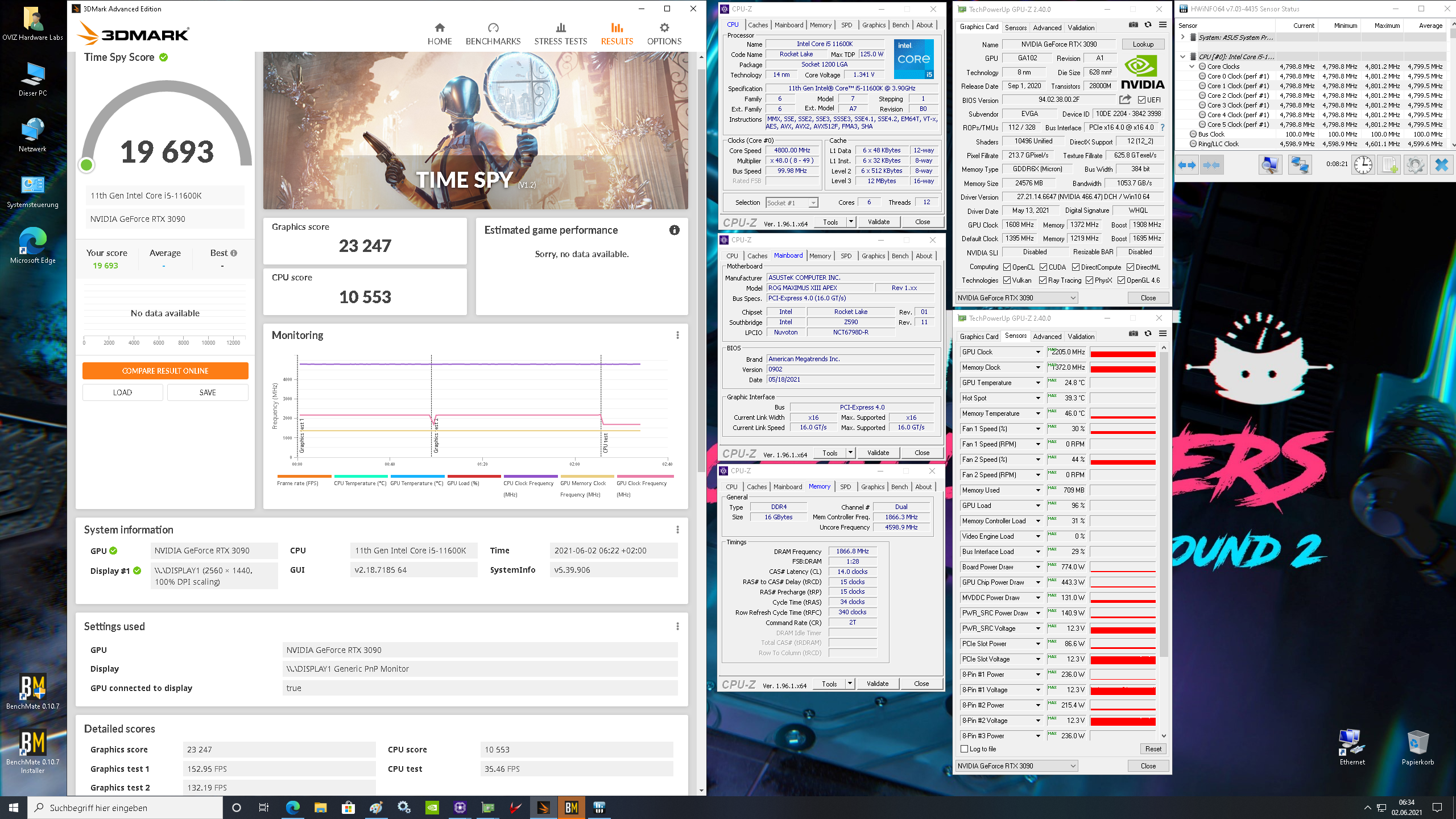Click HWiNFO blue X close sensors button
Screen dimensions: 1456x819
pos(1442,165)
